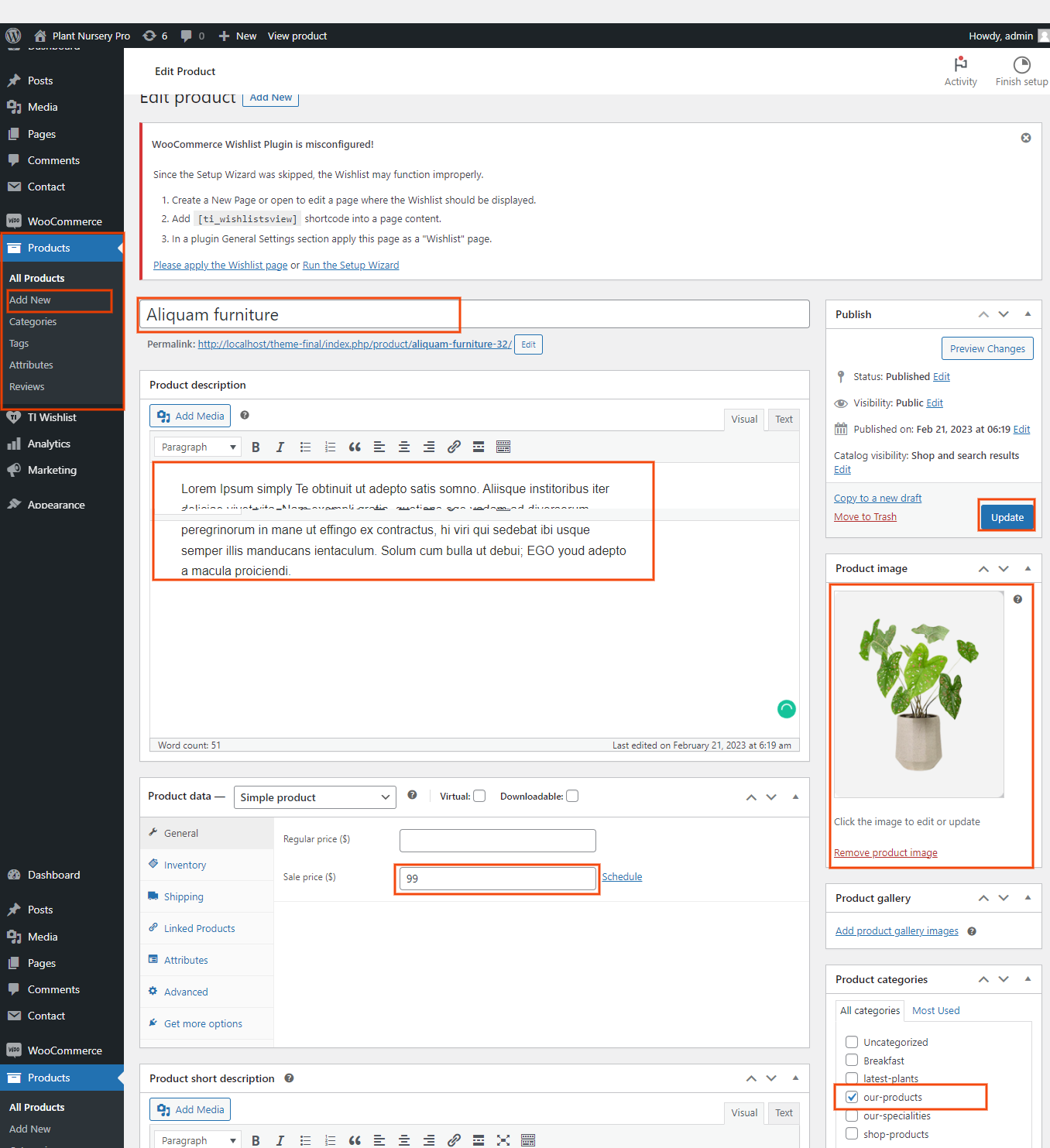Open the Simple product type dropdown
The image size is (1050, 1148).
pyautogui.click(x=314, y=797)
